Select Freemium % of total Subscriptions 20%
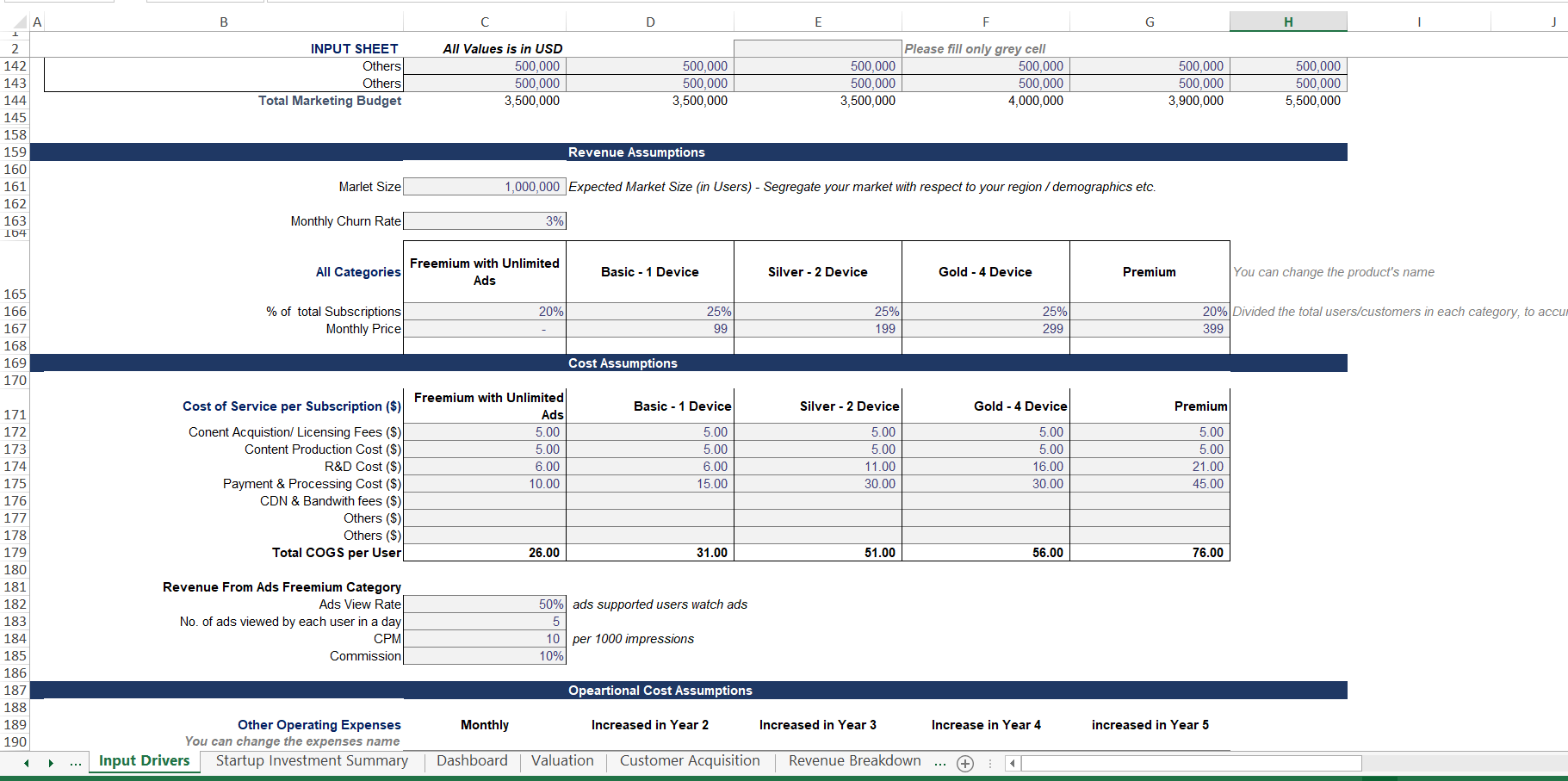The width and height of the screenshot is (1568, 781). 485,312
